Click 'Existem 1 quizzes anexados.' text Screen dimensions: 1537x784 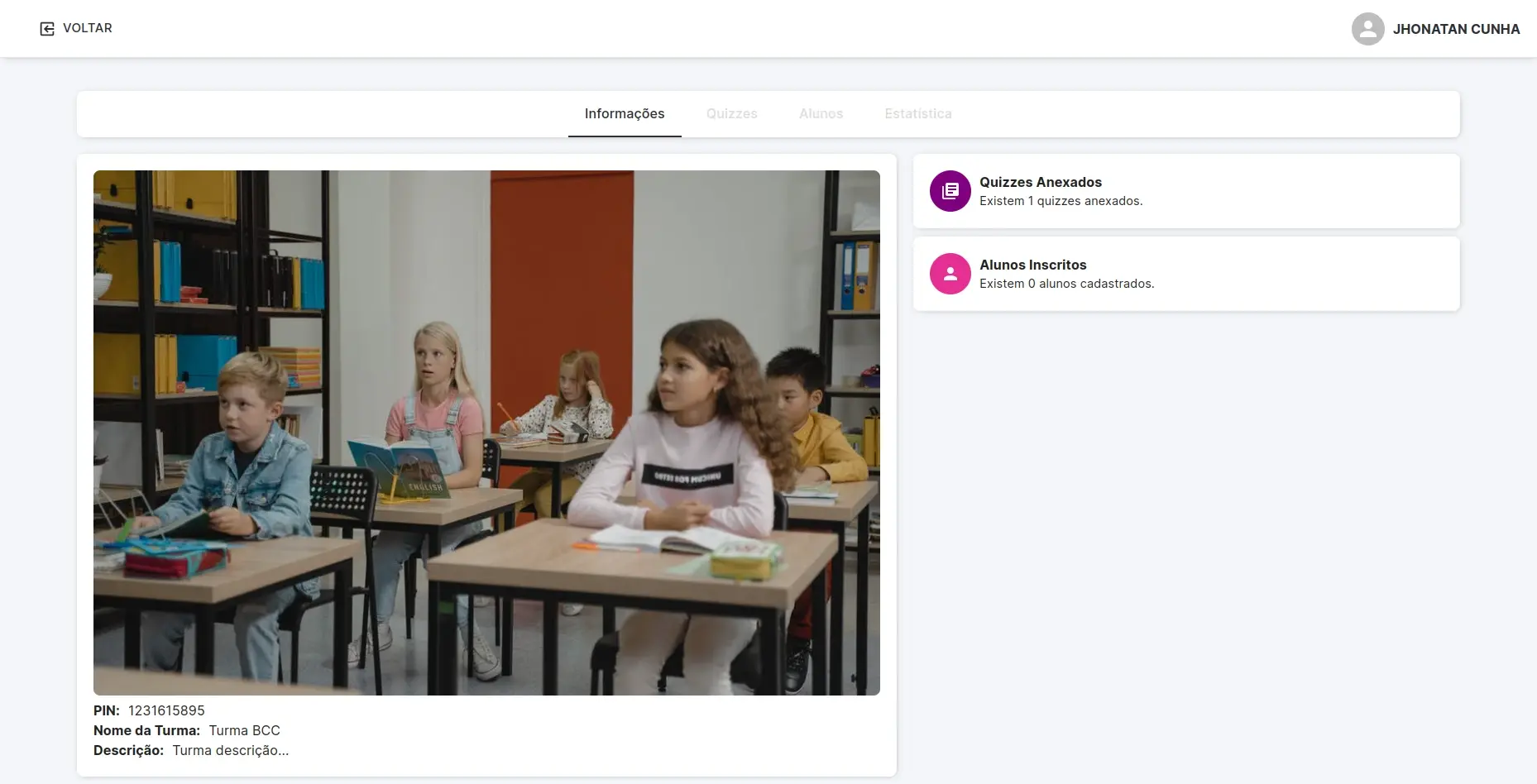click(x=1061, y=201)
